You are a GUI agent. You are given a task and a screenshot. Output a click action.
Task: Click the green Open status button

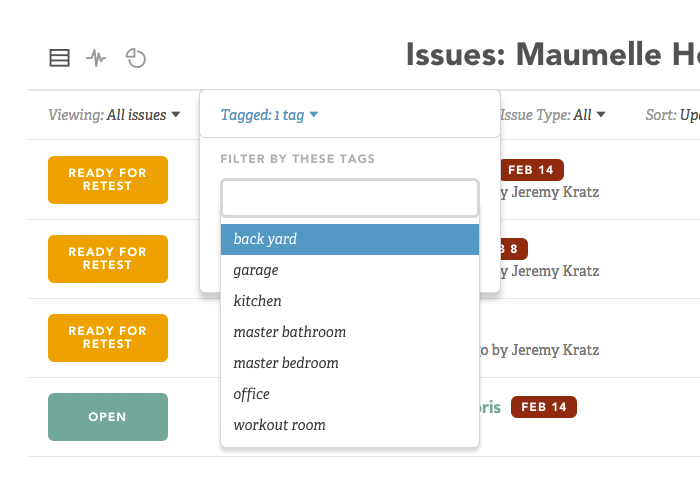coord(108,417)
